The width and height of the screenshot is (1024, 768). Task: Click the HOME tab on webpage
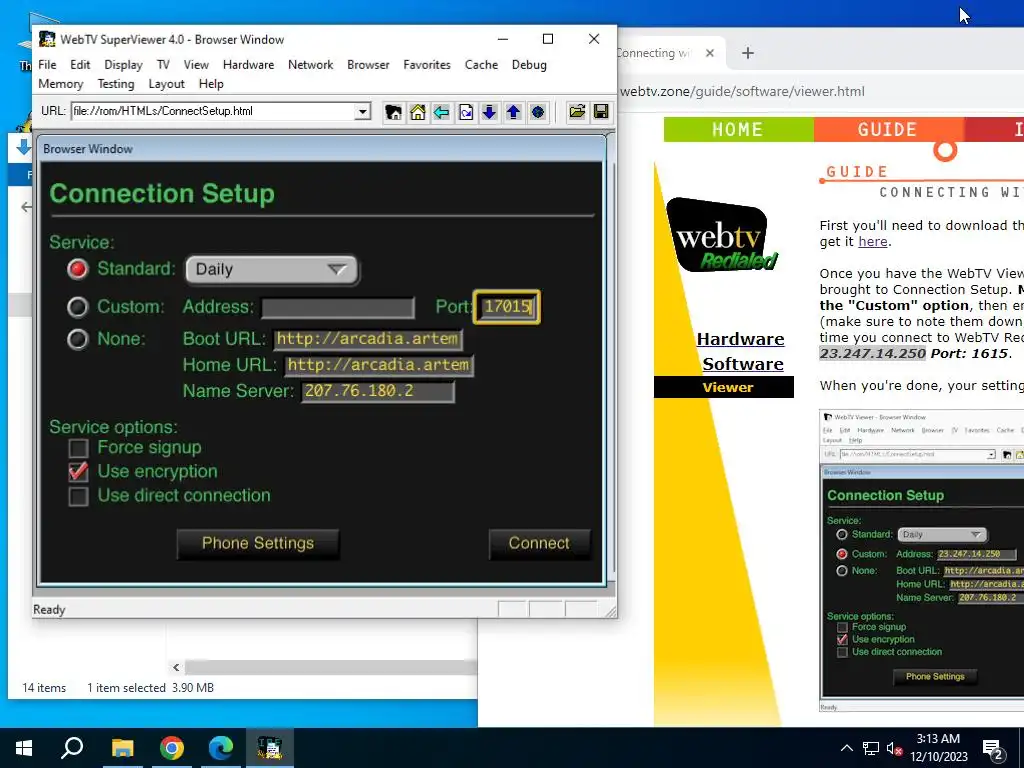[x=738, y=129]
